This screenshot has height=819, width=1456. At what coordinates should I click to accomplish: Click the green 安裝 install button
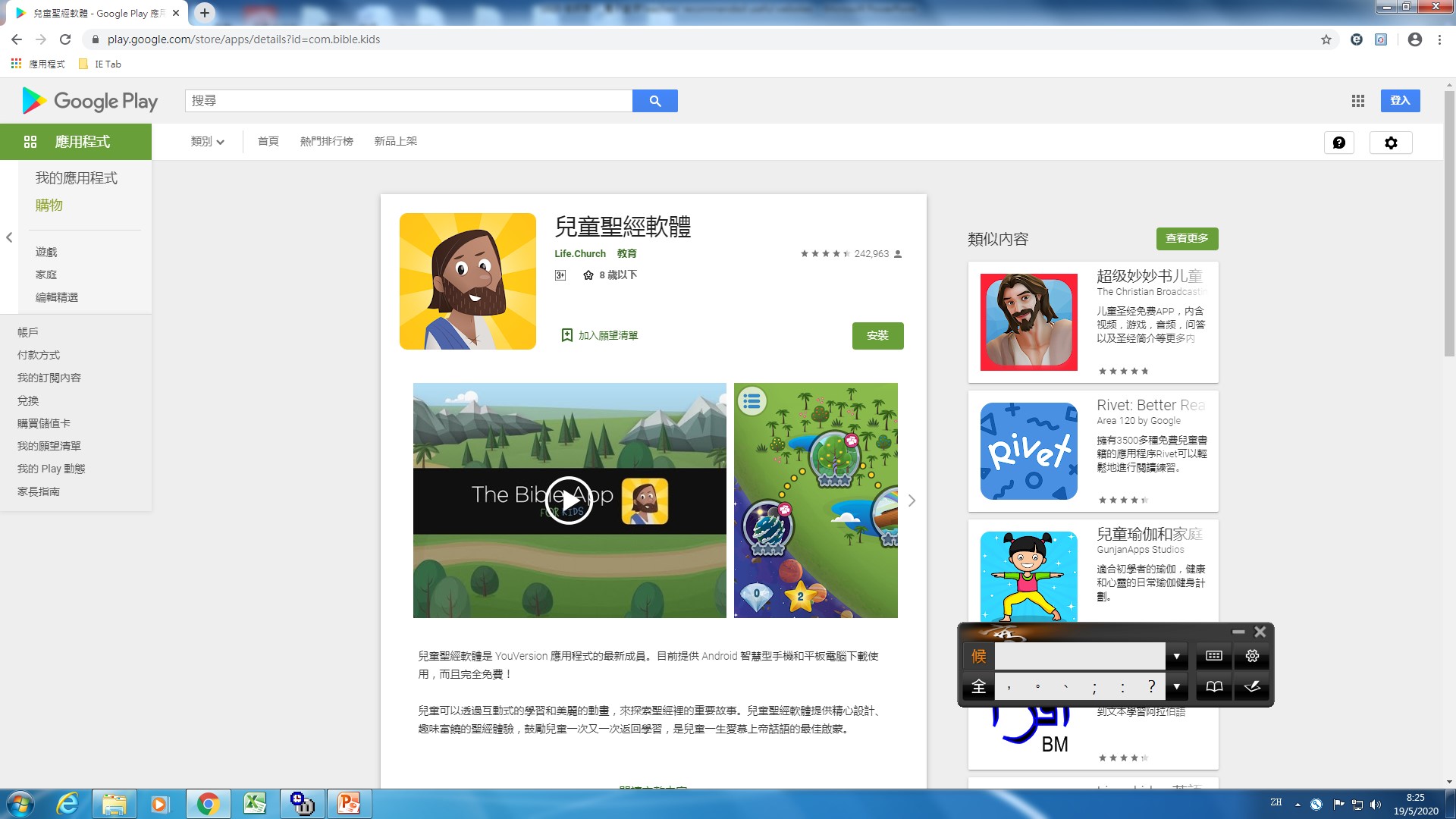coord(877,335)
